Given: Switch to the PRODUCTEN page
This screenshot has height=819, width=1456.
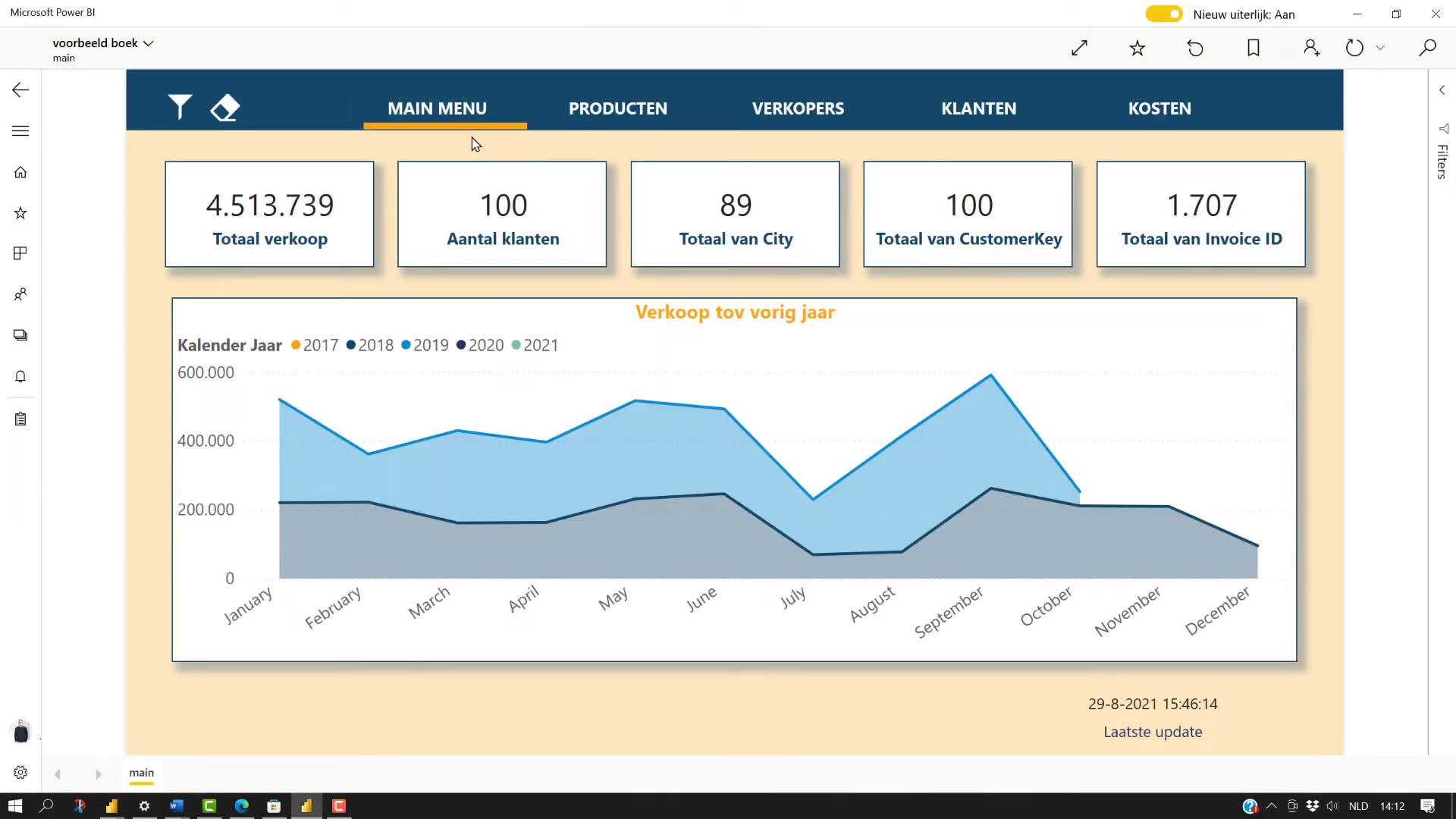Looking at the screenshot, I should (x=617, y=108).
